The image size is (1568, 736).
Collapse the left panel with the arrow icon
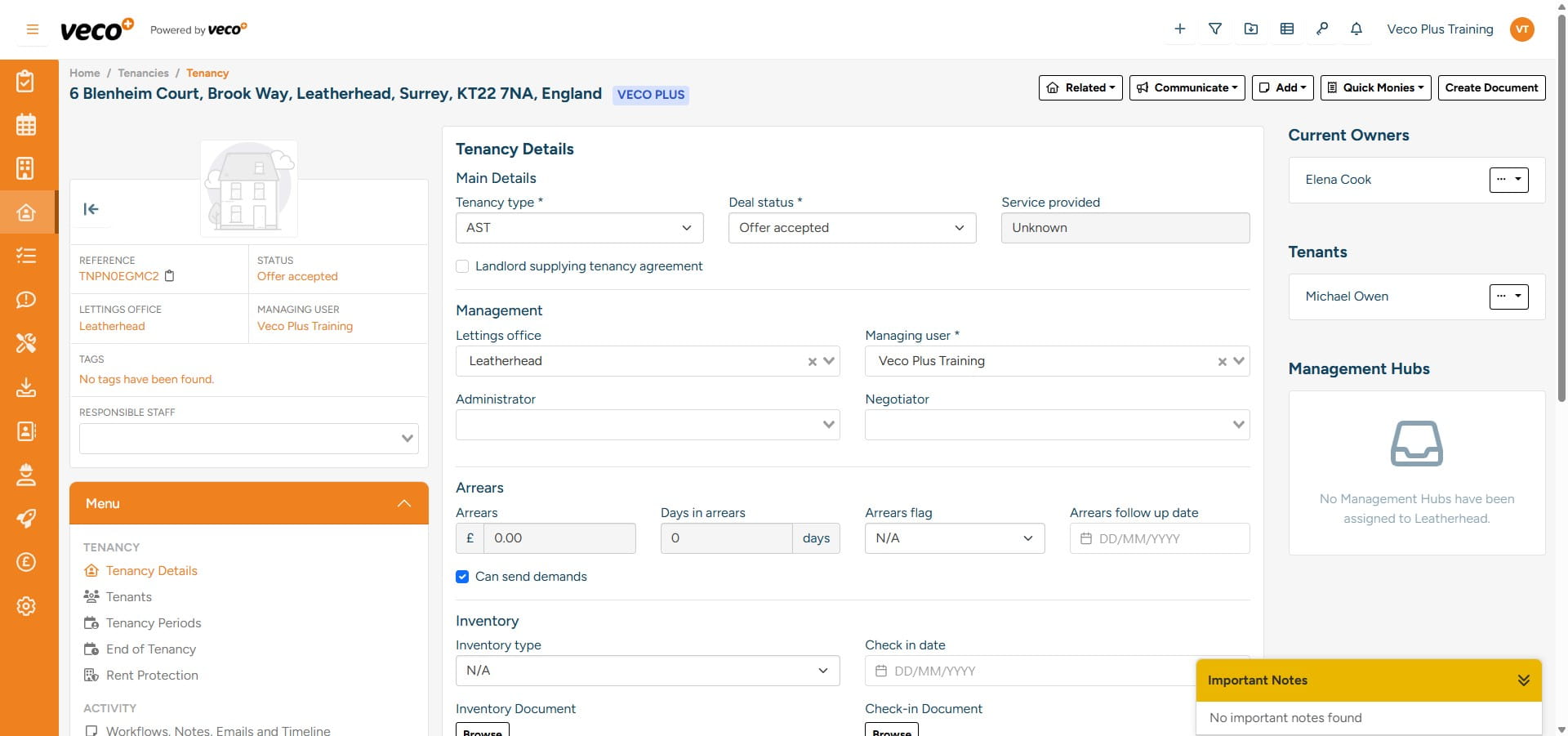(x=91, y=209)
